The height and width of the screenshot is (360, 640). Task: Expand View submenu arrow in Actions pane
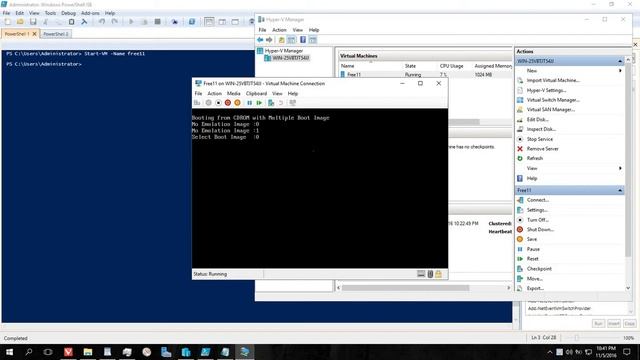pos(620,168)
